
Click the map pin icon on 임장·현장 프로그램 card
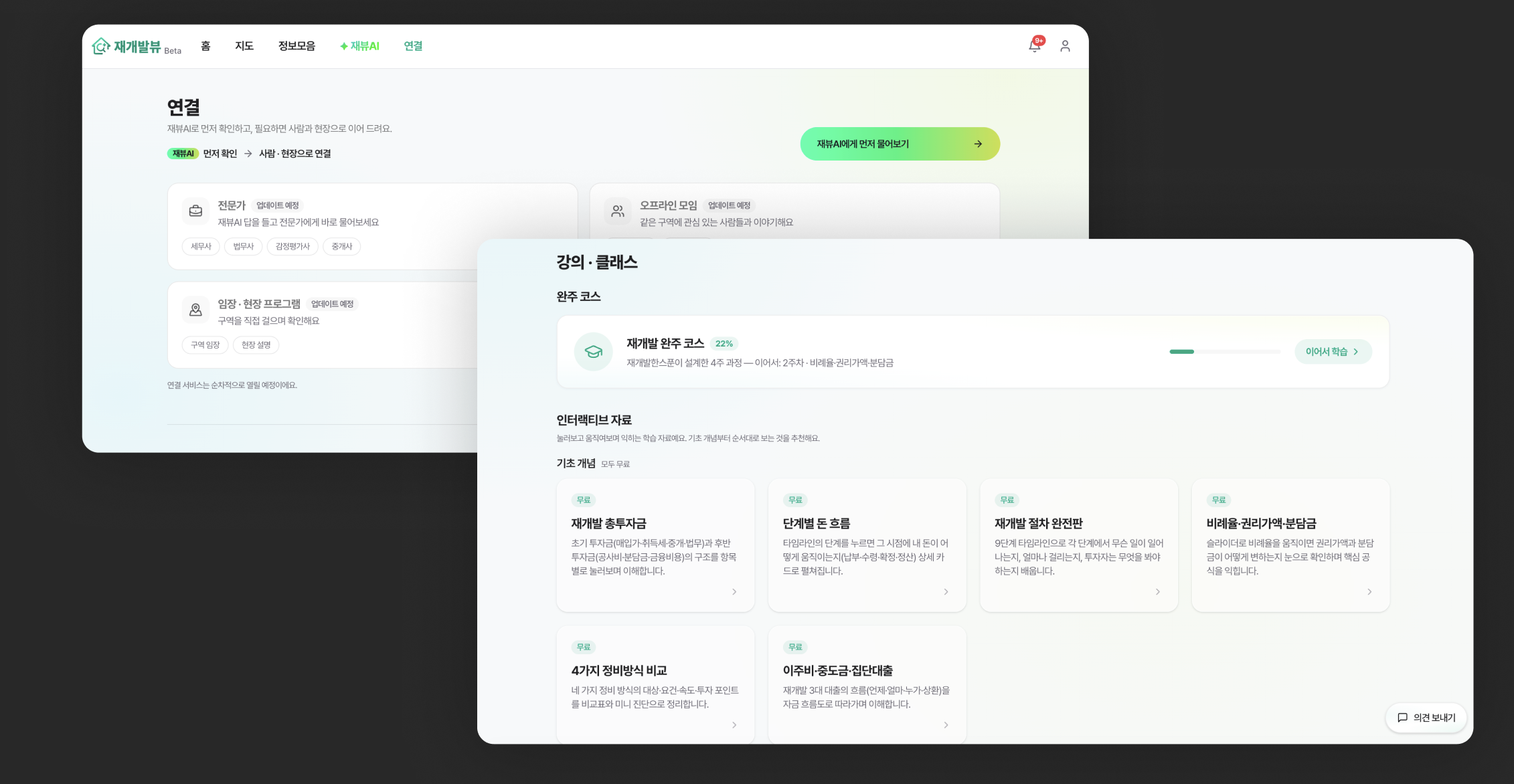click(x=195, y=310)
